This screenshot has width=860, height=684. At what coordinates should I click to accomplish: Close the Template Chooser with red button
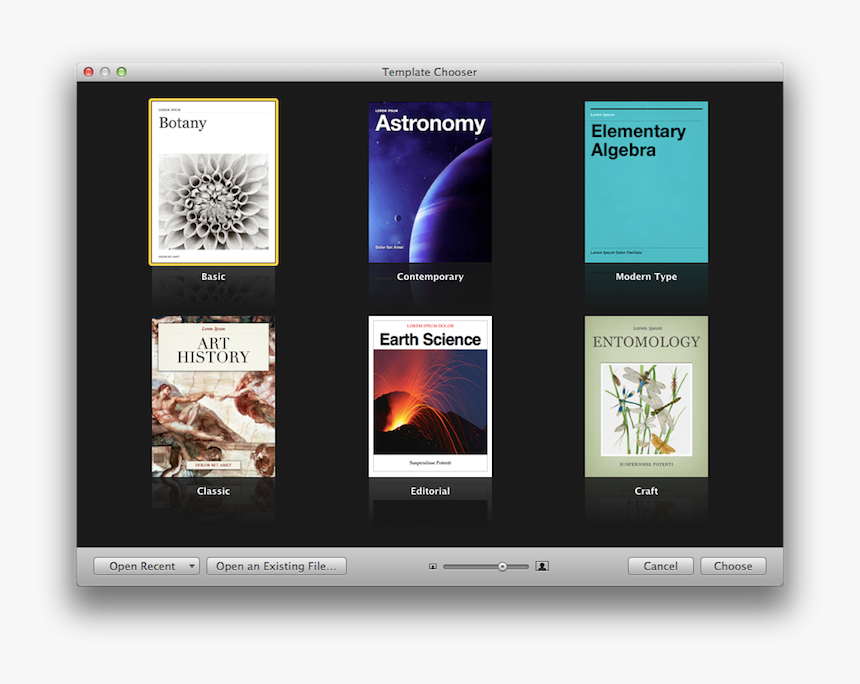(89, 72)
